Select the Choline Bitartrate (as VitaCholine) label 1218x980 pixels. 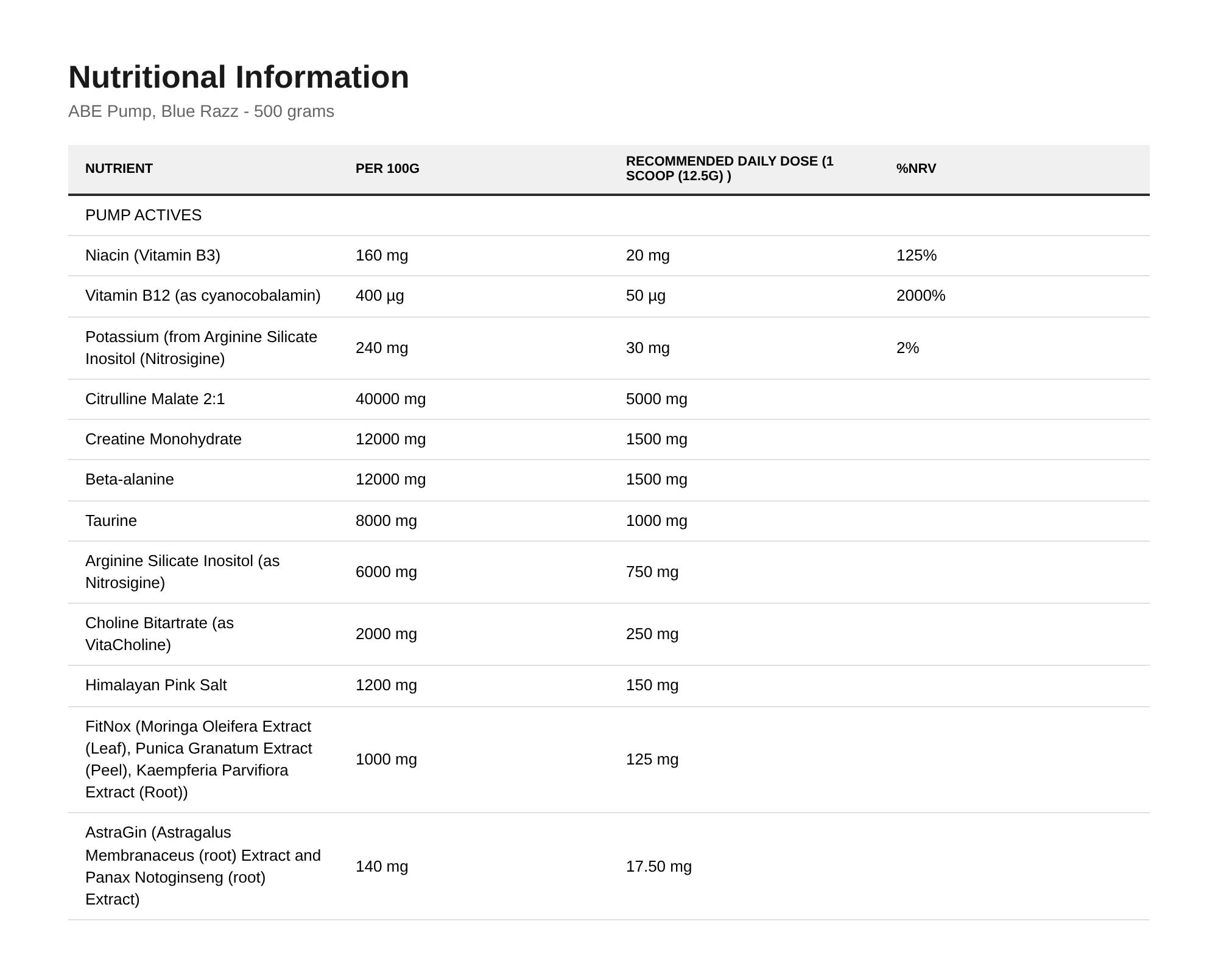pyautogui.click(x=160, y=634)
